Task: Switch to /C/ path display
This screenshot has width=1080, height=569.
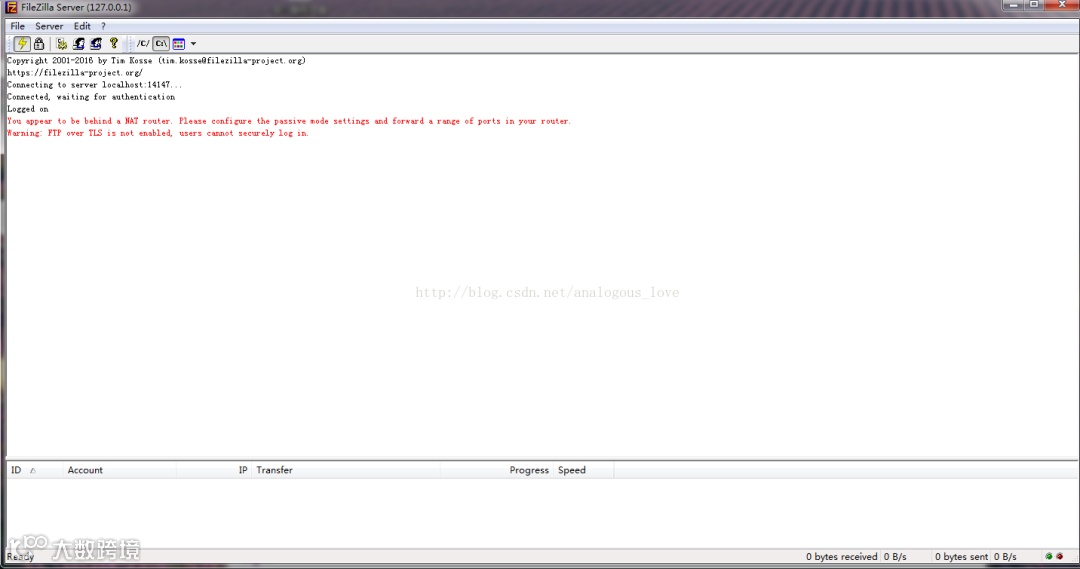Action: 143,43
